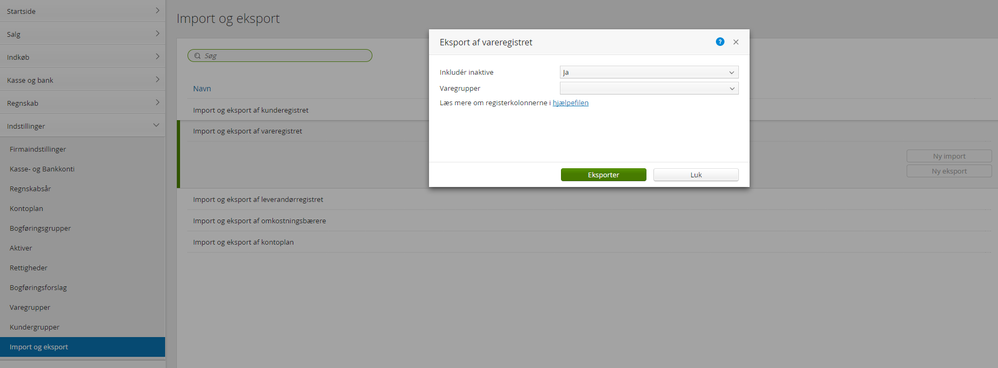Click the green Eksporter button
998x368 pixels.
coord(603,174)
